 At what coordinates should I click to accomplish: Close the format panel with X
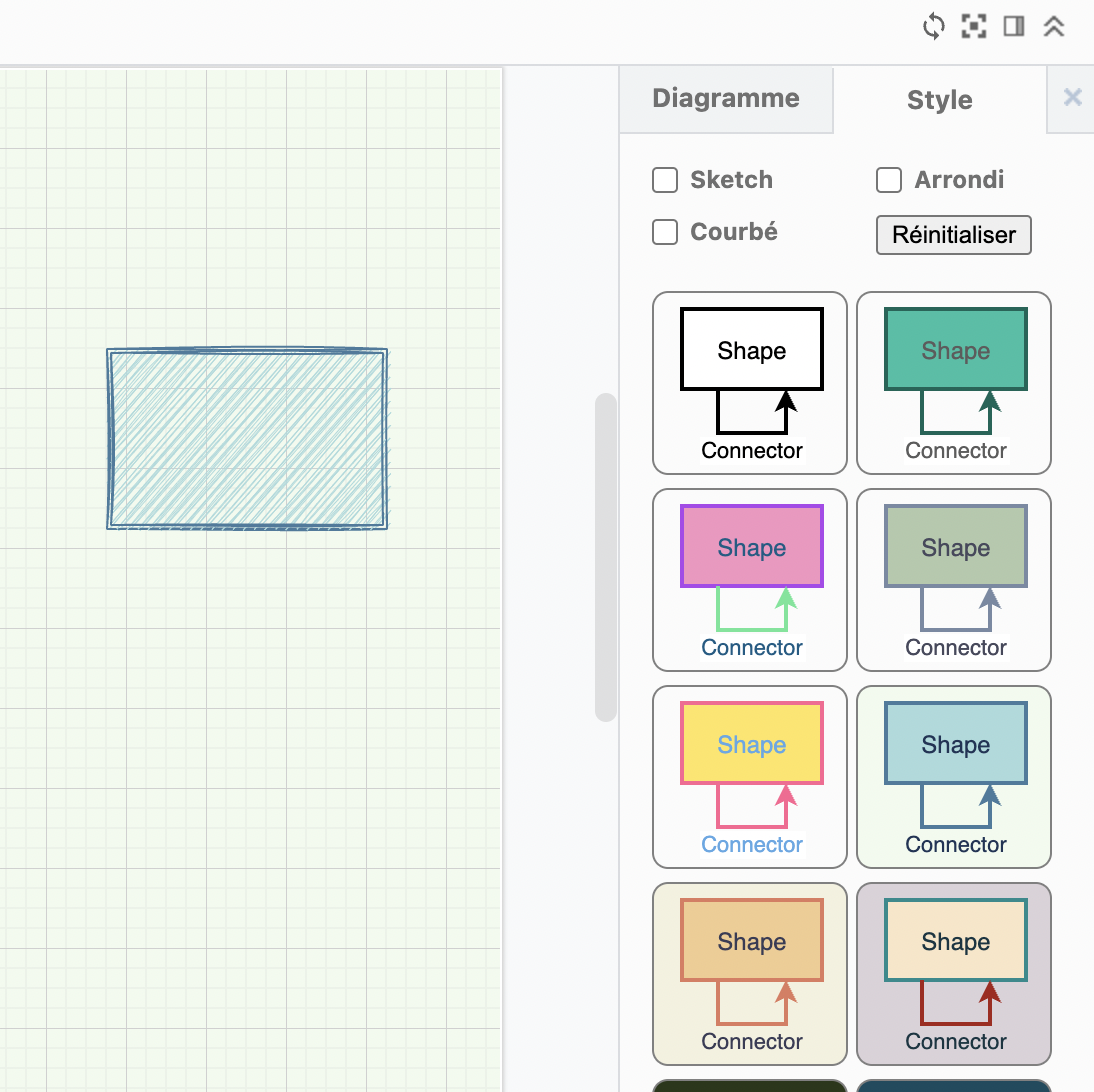point(1072,97)
